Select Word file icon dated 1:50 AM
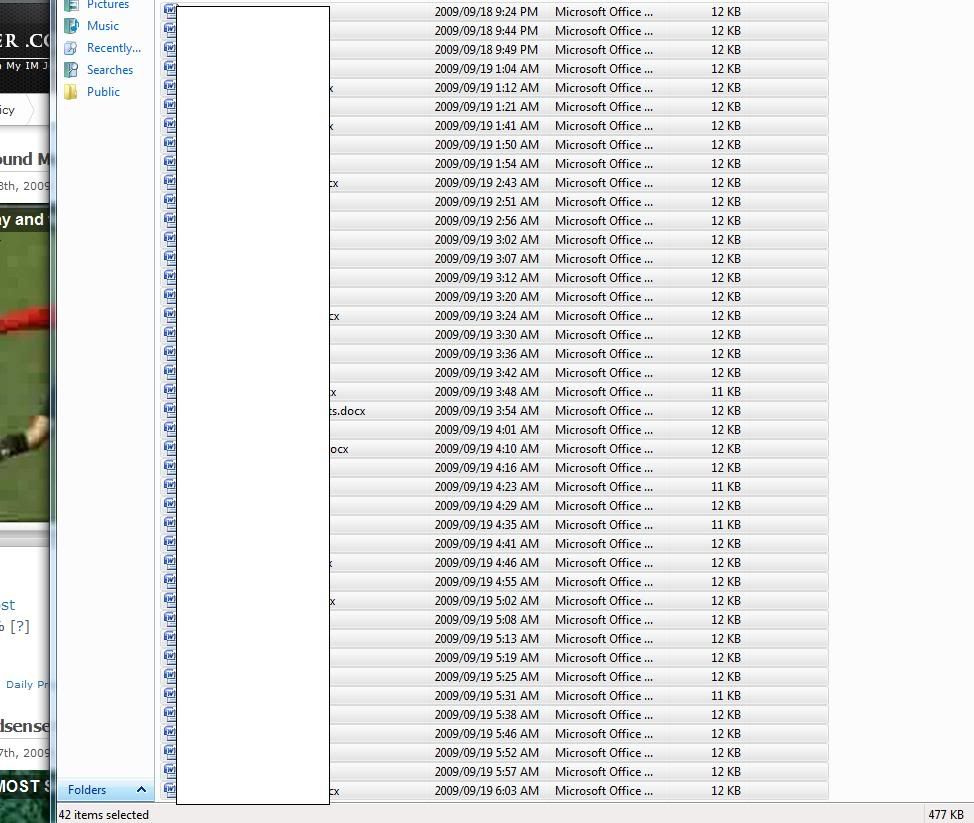Viewport: 974px width, 823px height. click(x=169, y=143)
